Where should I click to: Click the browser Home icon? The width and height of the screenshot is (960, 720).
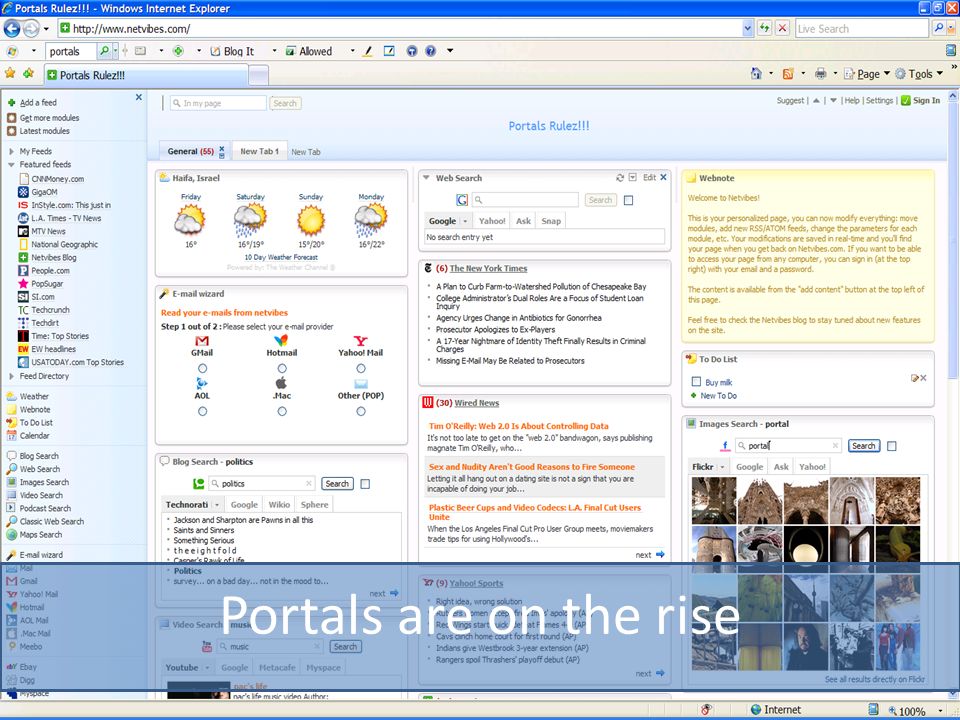(756, 74)
